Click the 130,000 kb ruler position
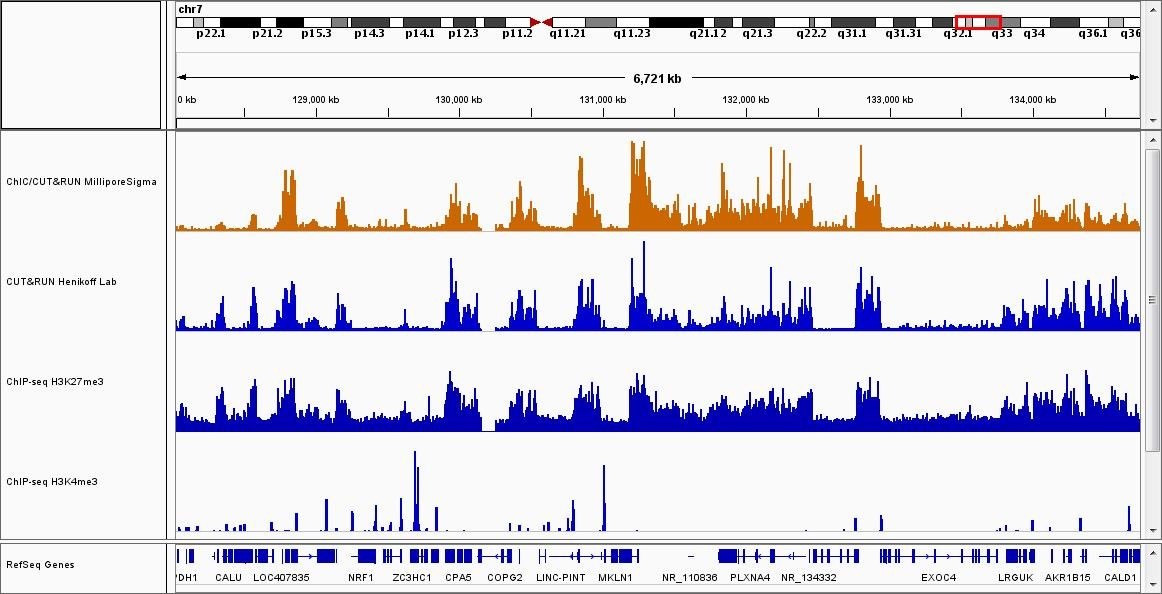This screenshot has width=1162, height=594. click(459, 100)
